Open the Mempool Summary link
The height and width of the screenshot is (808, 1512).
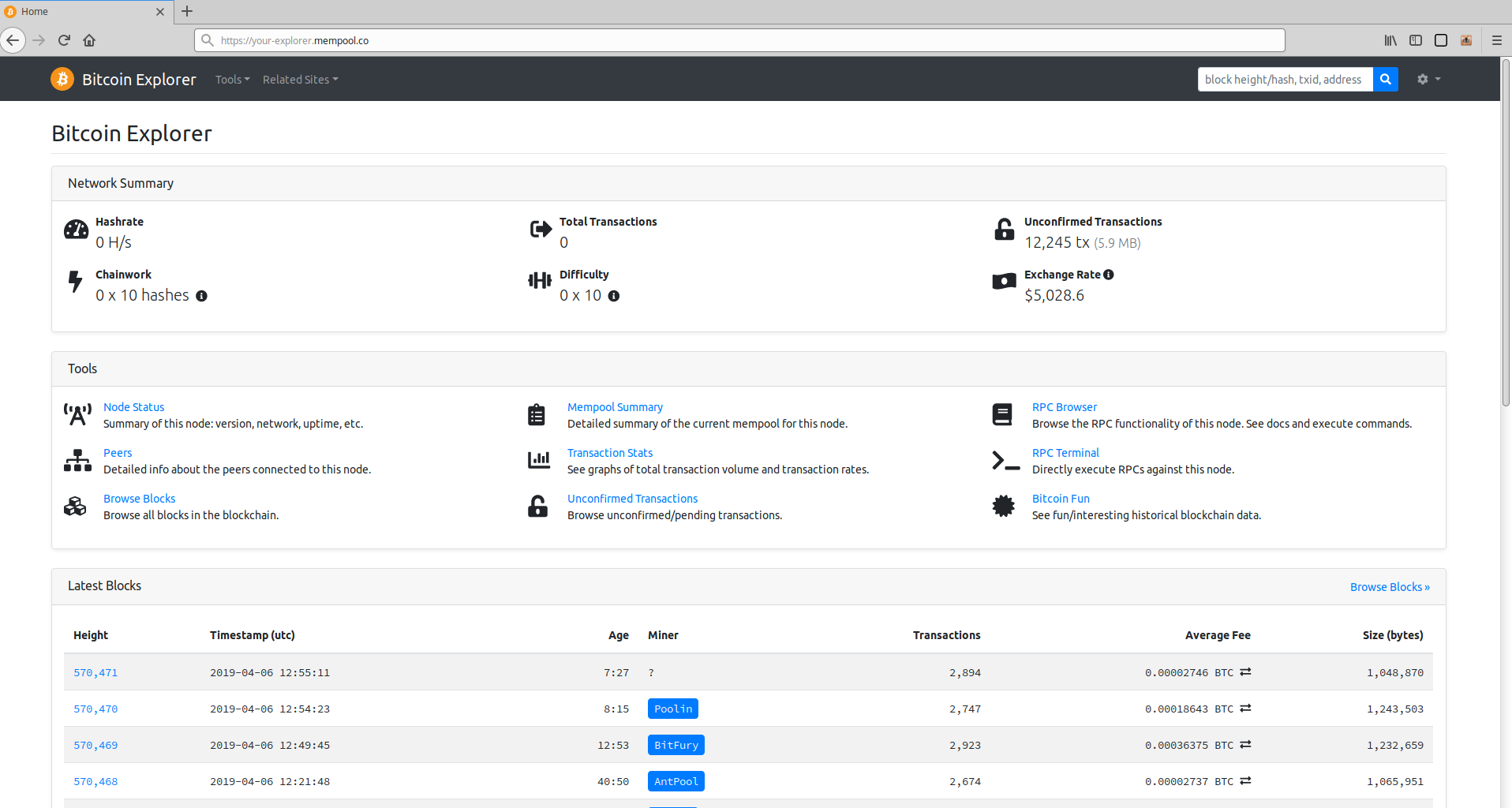tap(615, 407)
